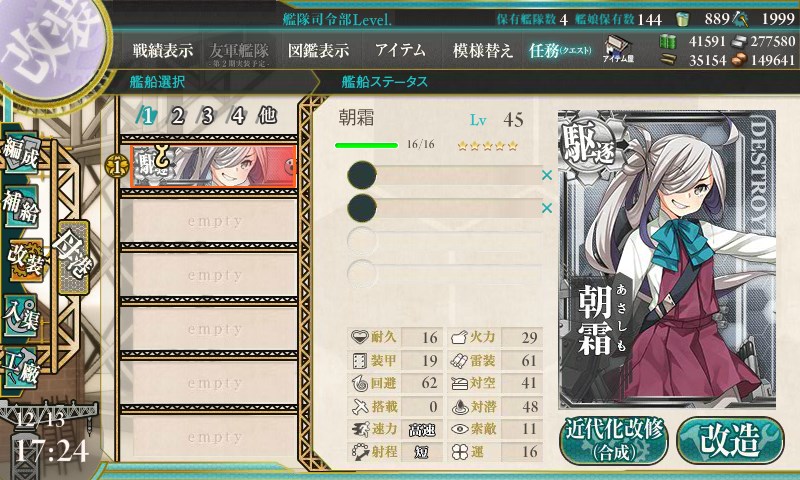
Task: Open the 入渠 docking repair sidebar icon
Action: [x=20, y=316]
